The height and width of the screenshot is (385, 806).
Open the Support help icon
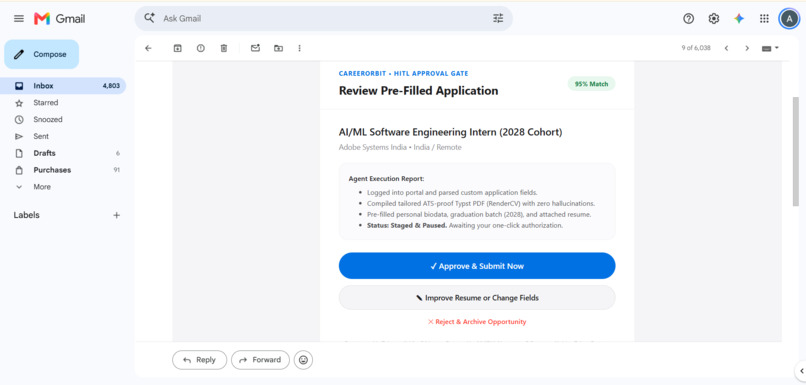(688, 19)
